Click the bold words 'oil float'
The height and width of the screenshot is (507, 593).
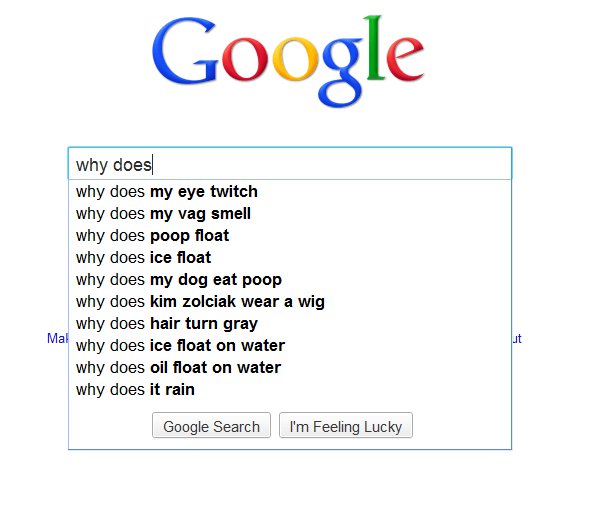pos(179,367)
